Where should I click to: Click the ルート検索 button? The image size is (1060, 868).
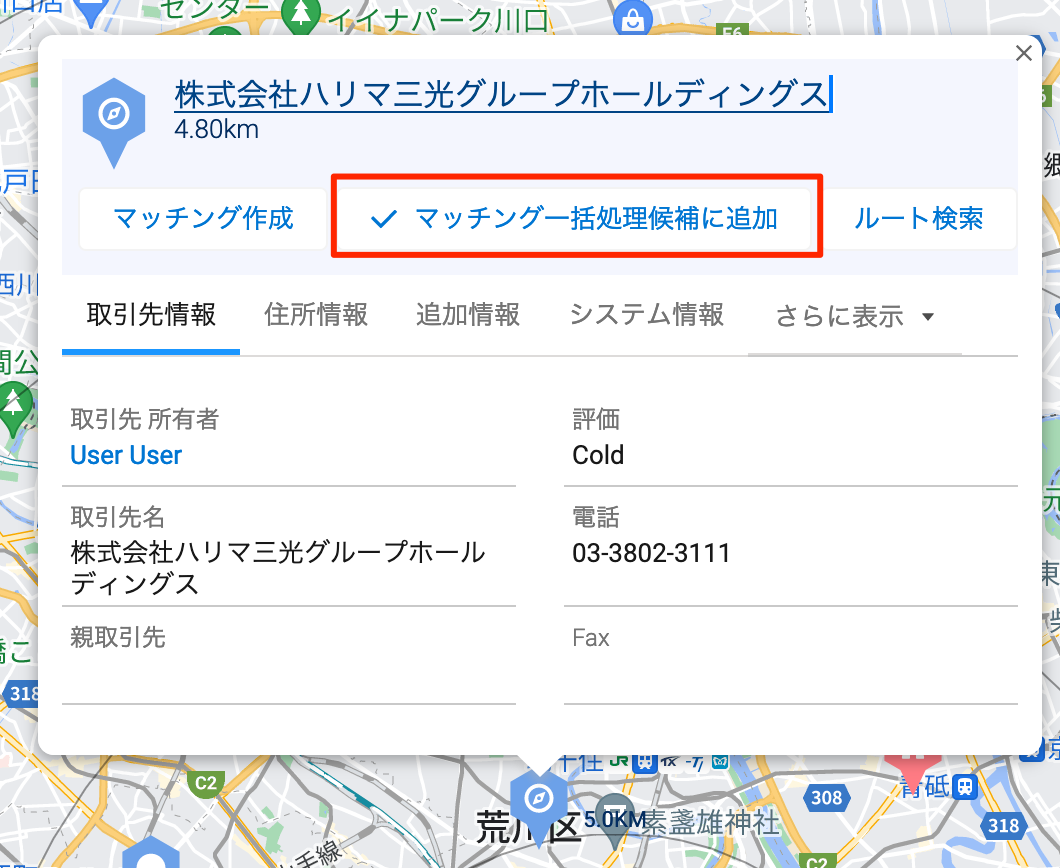pyautogui.click(x=919, y=219)
